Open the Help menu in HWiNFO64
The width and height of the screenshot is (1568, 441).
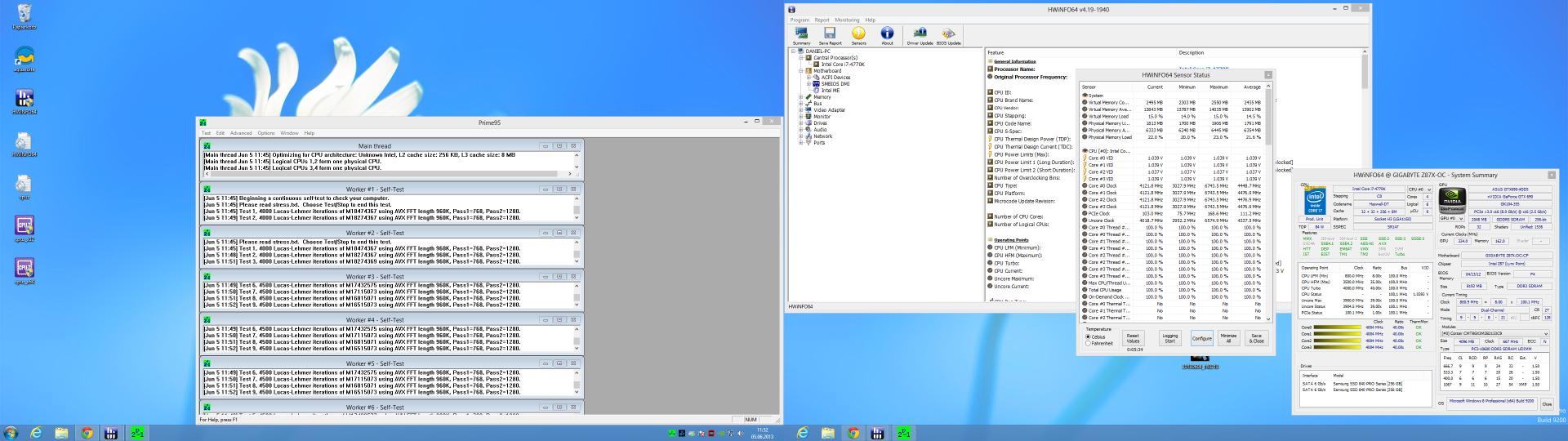(x=870, y=20)
